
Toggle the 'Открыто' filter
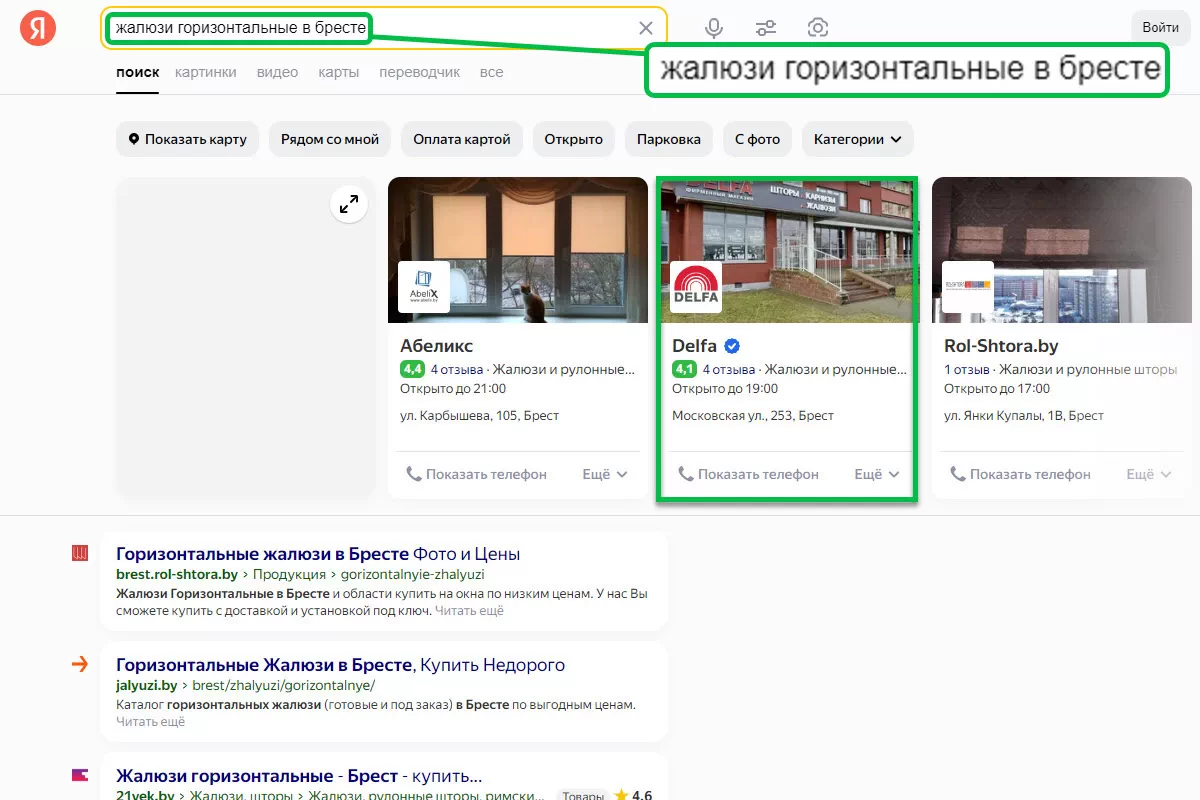pos(573,139)
